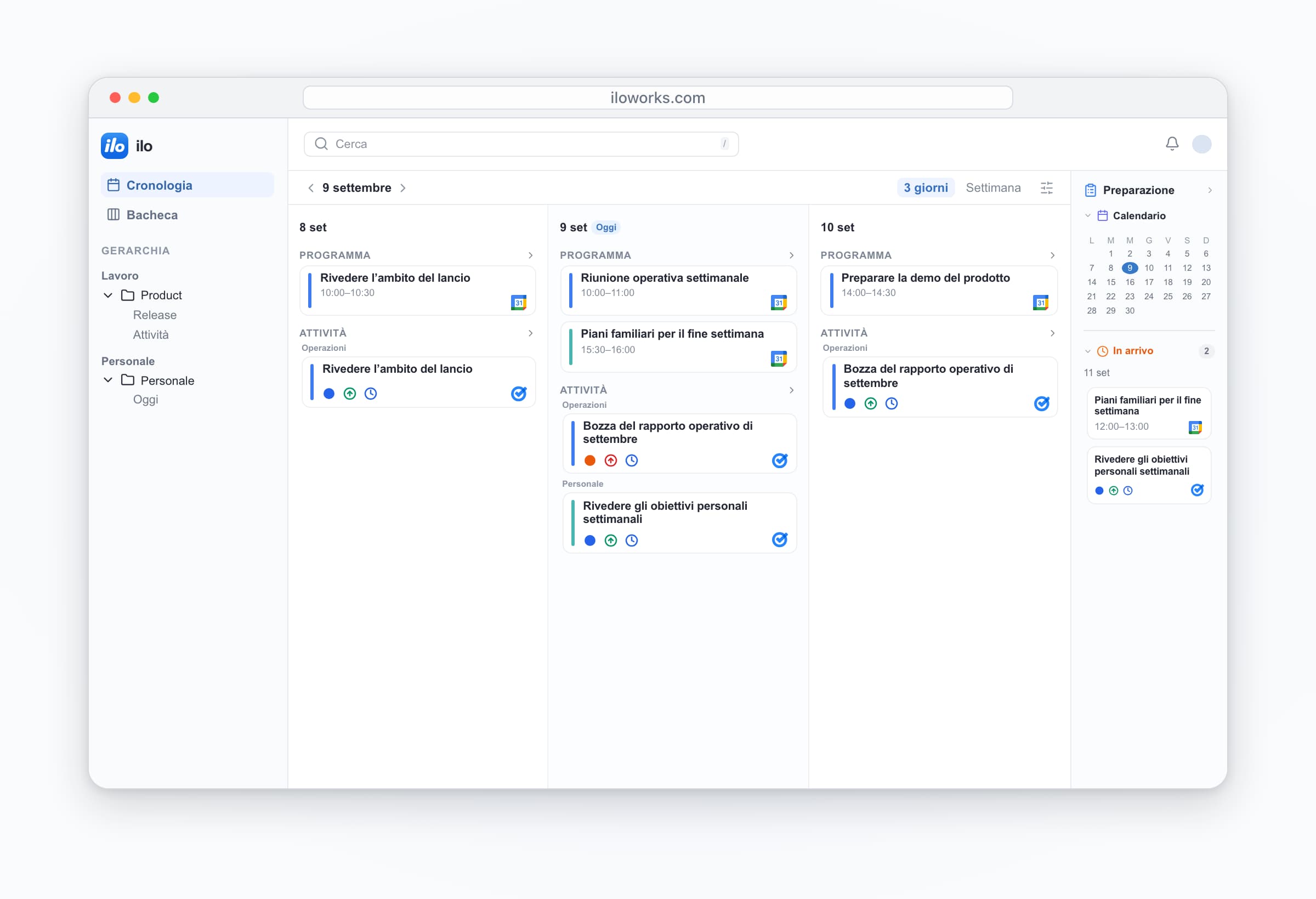This screenshot has width=1316, height=899.
Task: Click Google Calendar icon on 15:30 Piani familiari card
Action: click(x=779, y=359)
